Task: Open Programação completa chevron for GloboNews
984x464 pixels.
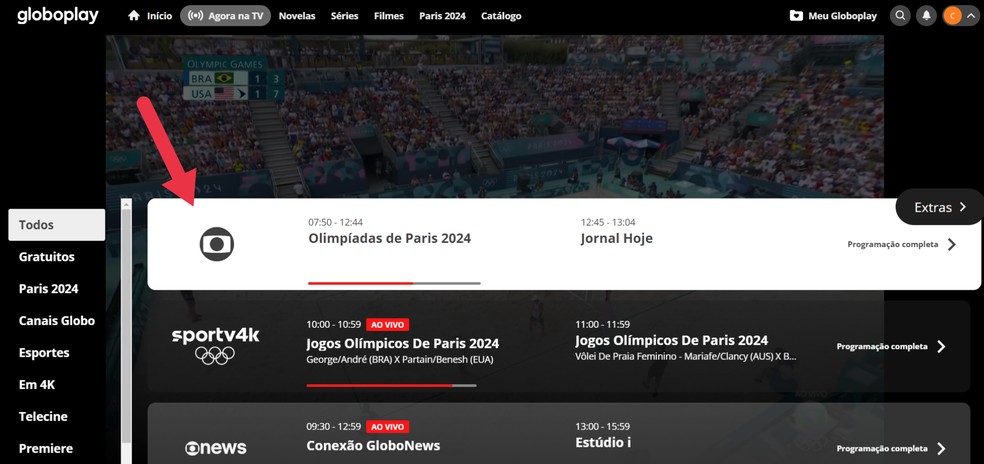Action: coord(941,448)
